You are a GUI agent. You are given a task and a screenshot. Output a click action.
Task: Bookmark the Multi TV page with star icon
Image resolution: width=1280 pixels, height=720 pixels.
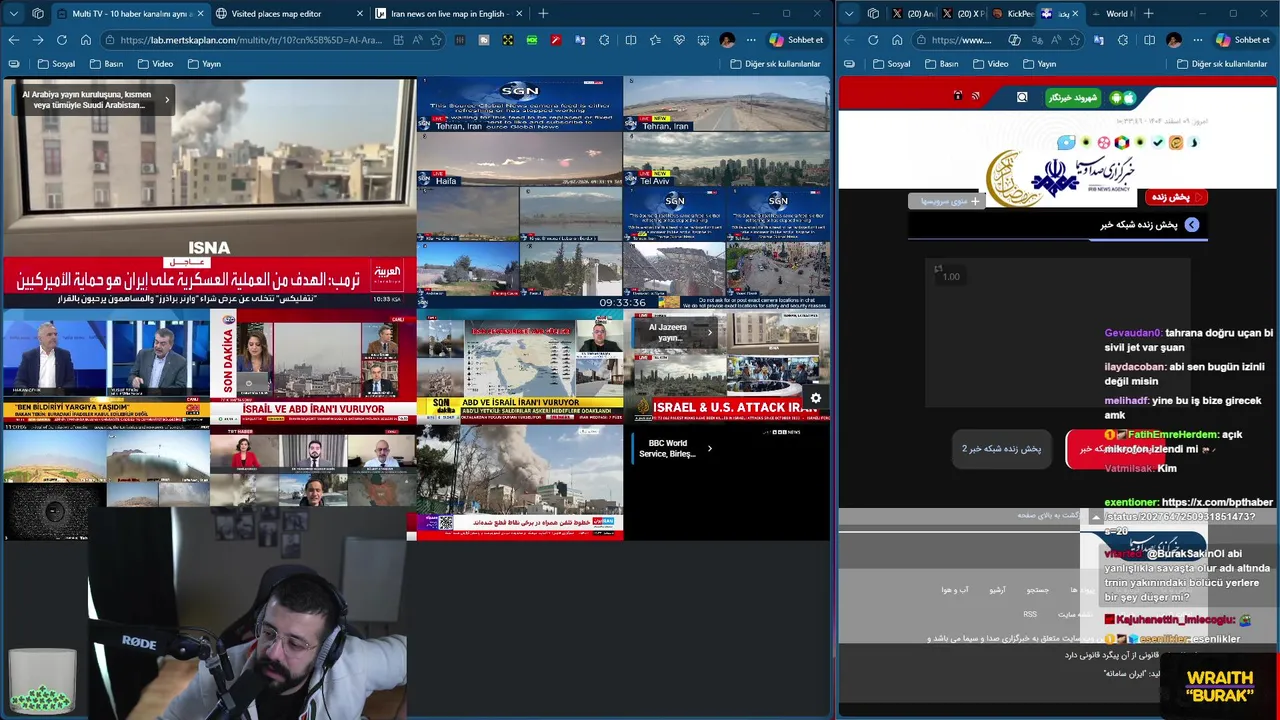(x=436, y=40)
